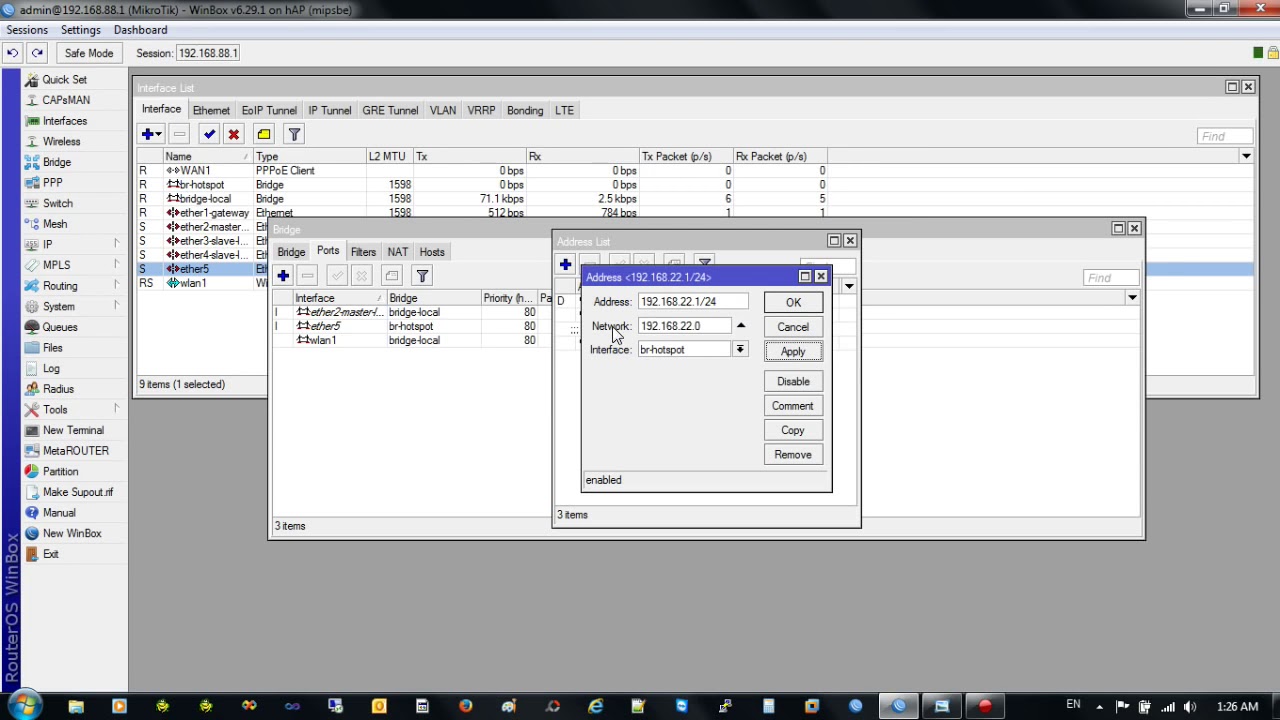This screenshot has height=720, width=1280.
Task: Open Settings menu
Action: click(x=81, y=30)
